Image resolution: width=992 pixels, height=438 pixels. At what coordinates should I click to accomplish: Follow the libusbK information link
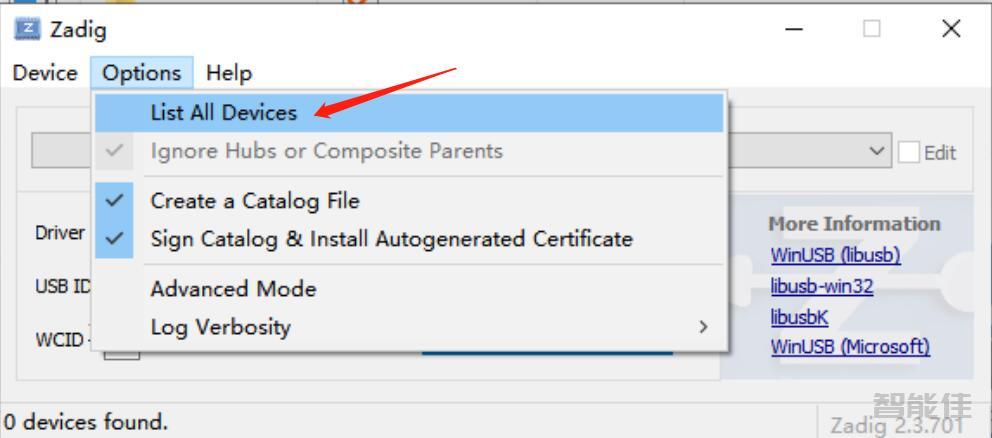coord(799,317)
